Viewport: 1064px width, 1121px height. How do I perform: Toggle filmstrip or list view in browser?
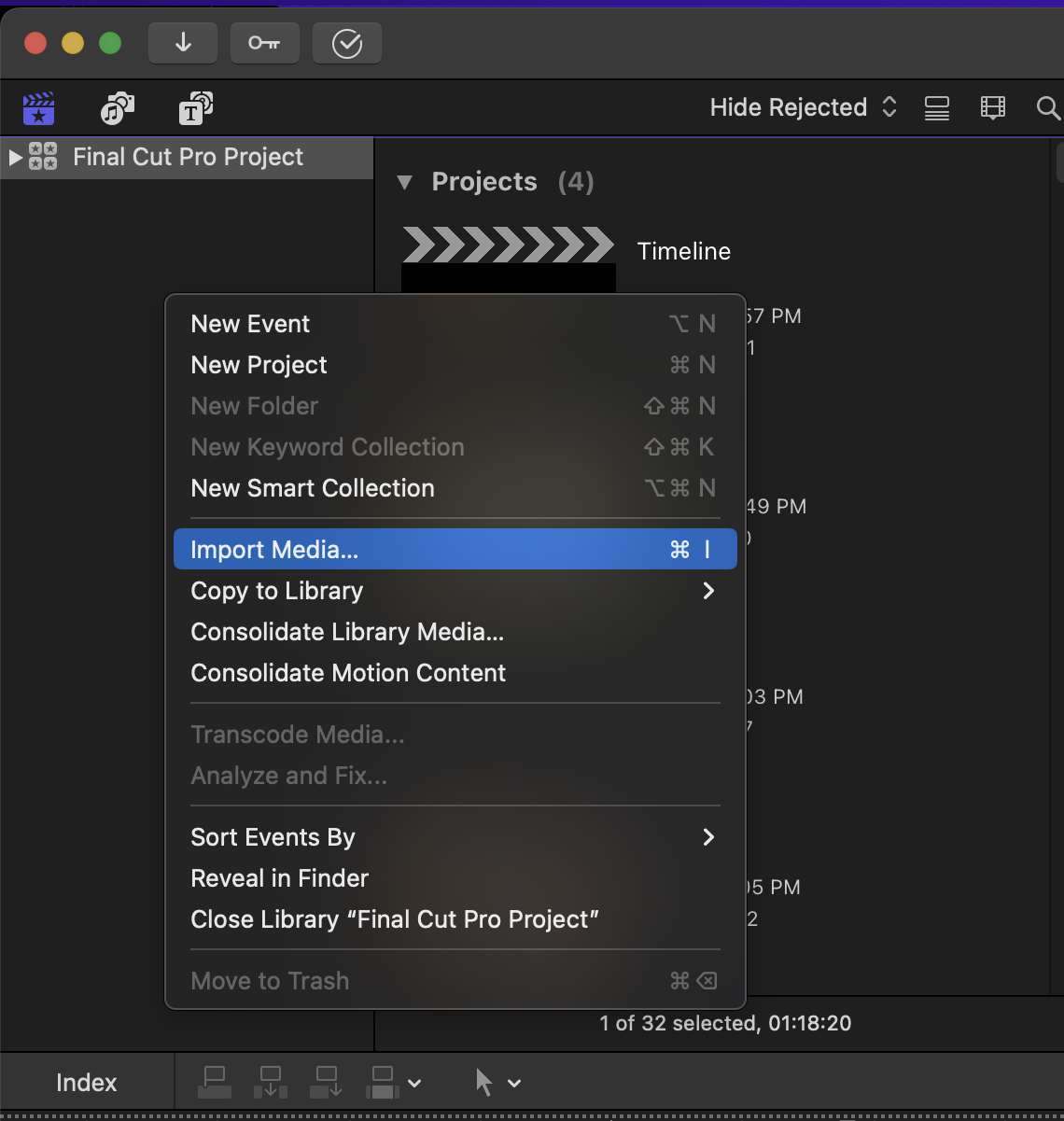pyautogui.click(x=937, y=108)
